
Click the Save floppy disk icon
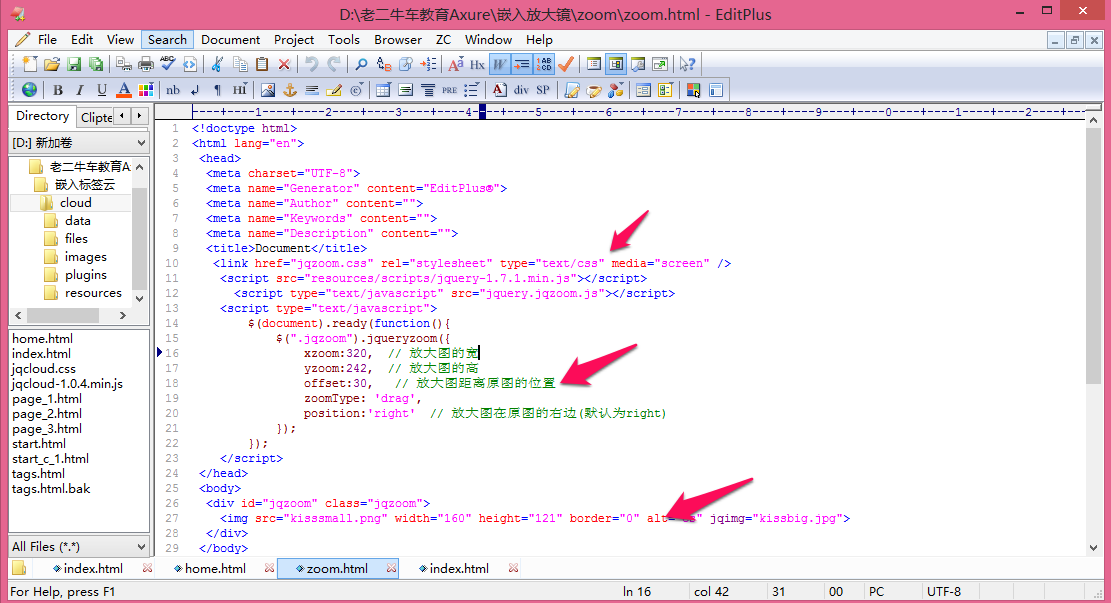(x=74, y=64)
